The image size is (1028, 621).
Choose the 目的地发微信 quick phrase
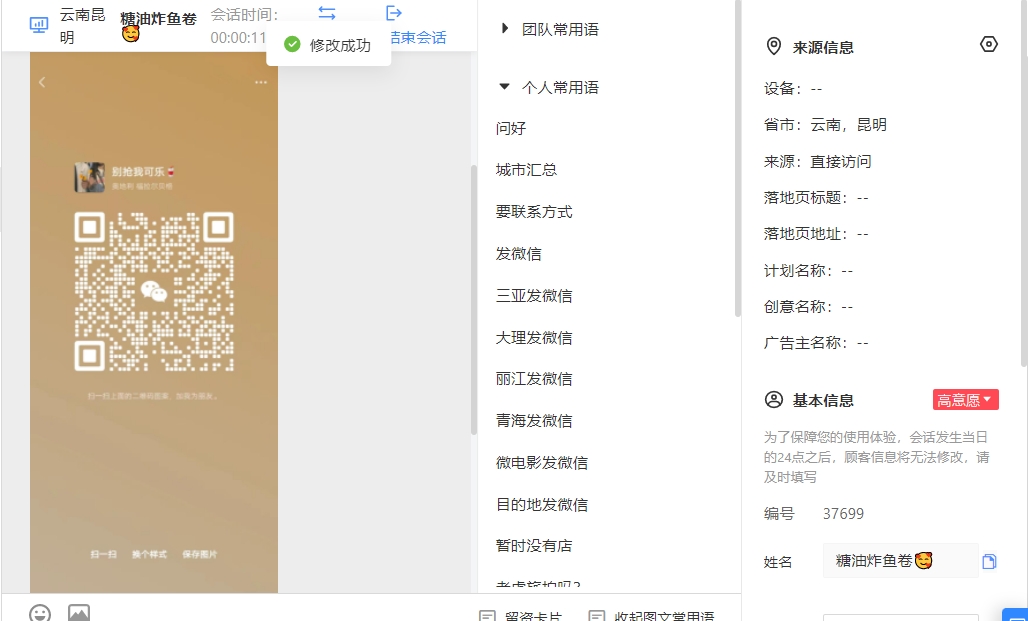[x=542, y=505]
